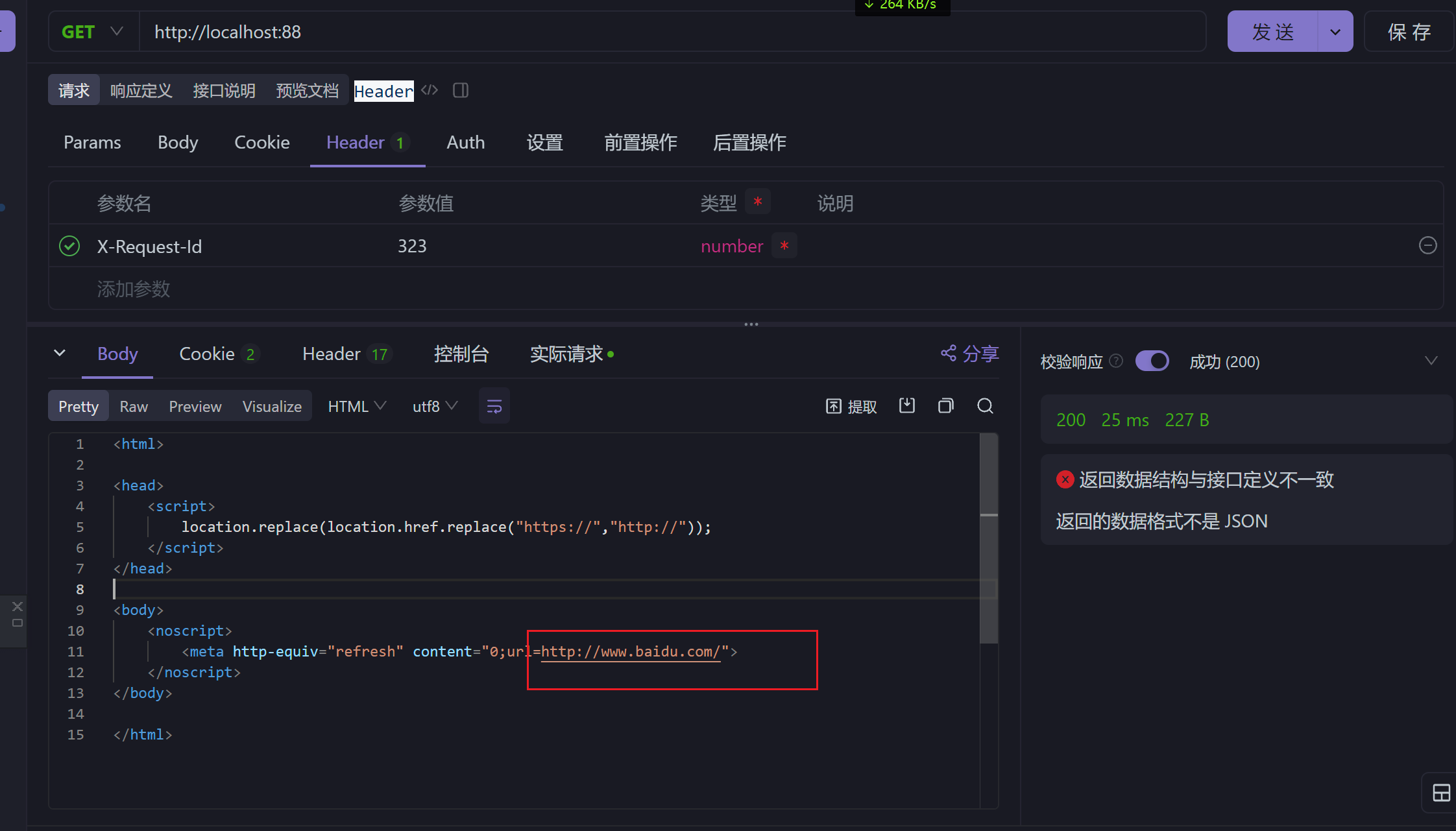Image resolution: width=1456 pixels, height=831 pixels.
Task: Open the utf8 encoding dropdown
Action: (x=435, y=406)
